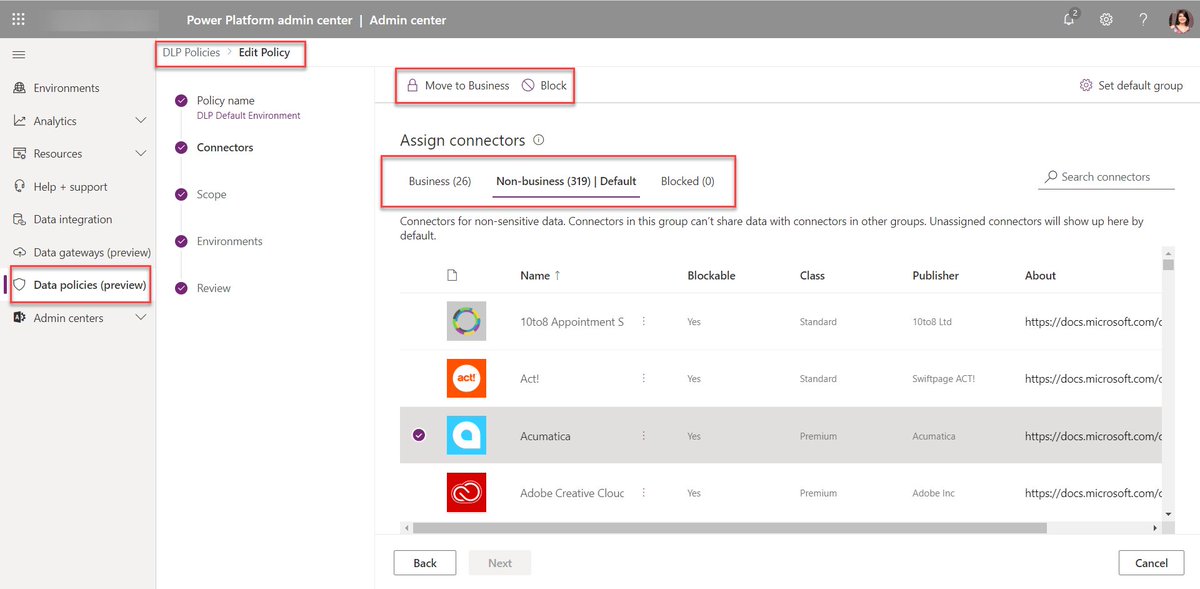Open the app launcher waffle icon
Image resolution: width=1200 pixels, height=589 pixels.
(18, 19)
